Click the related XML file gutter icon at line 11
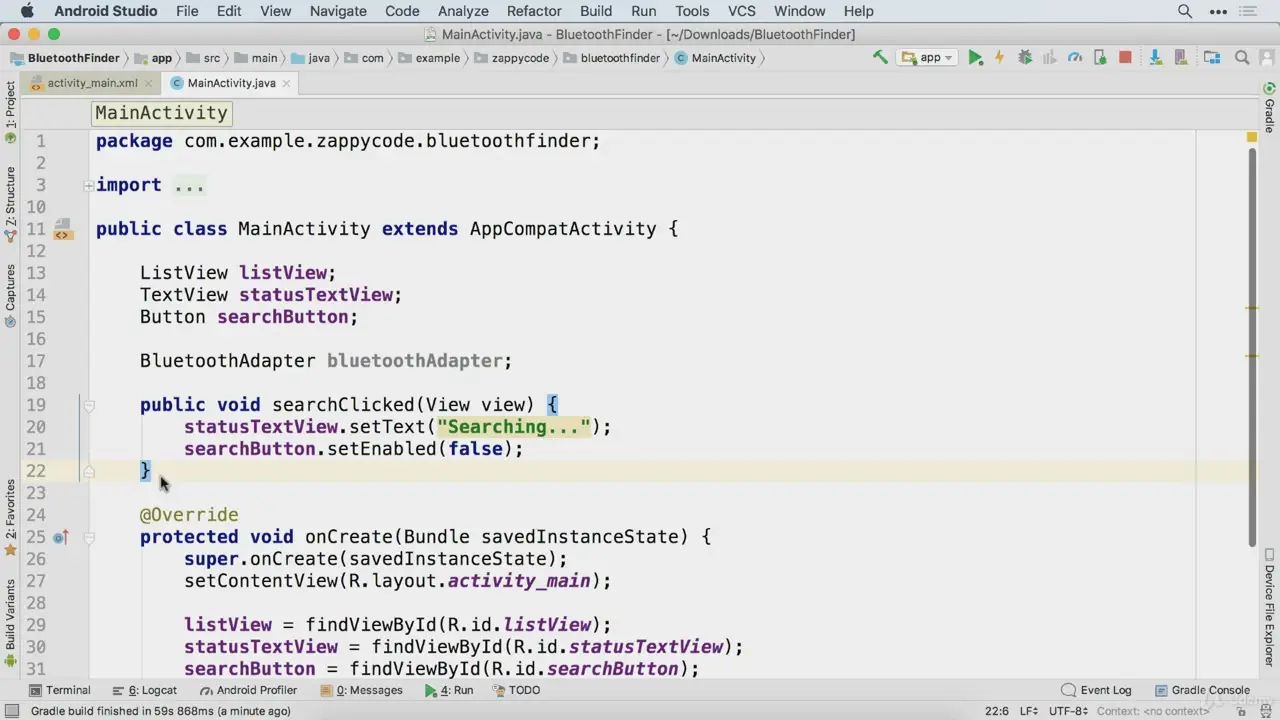1280x720 pixels. (x=62, y=229)
